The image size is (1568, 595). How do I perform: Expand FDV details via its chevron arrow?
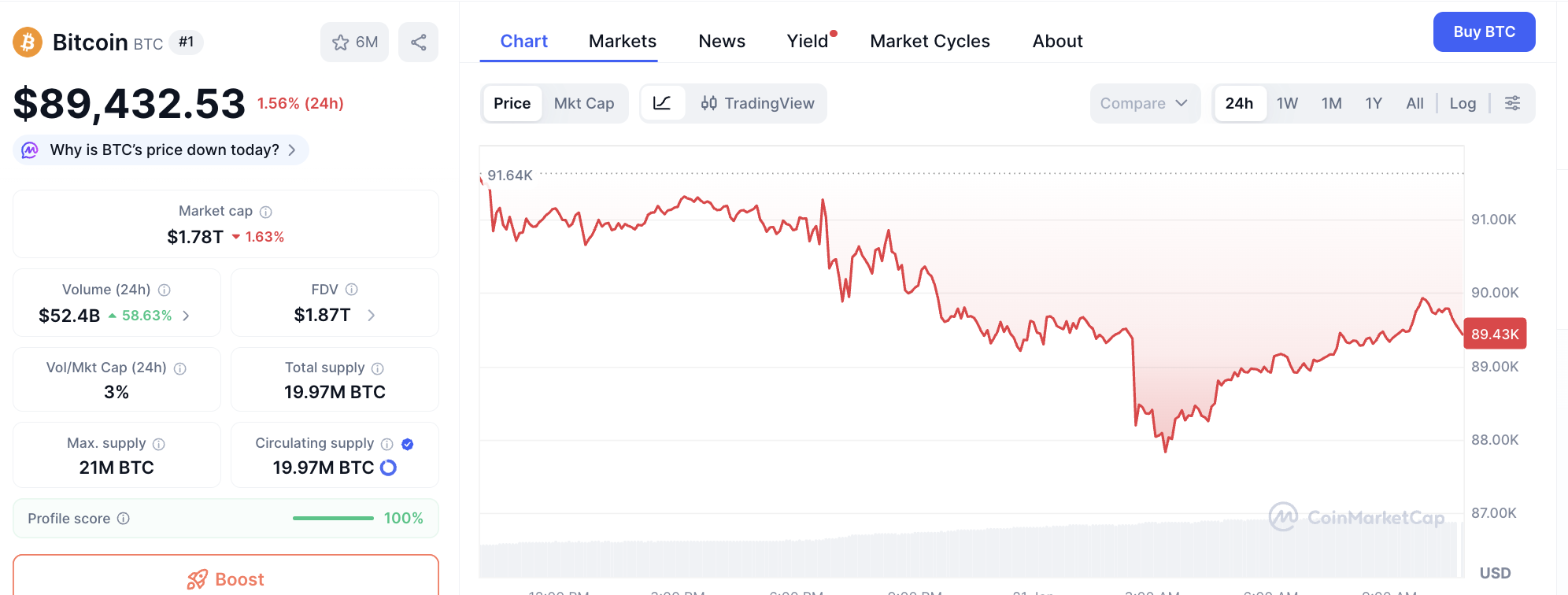click(x=371, y=315)
